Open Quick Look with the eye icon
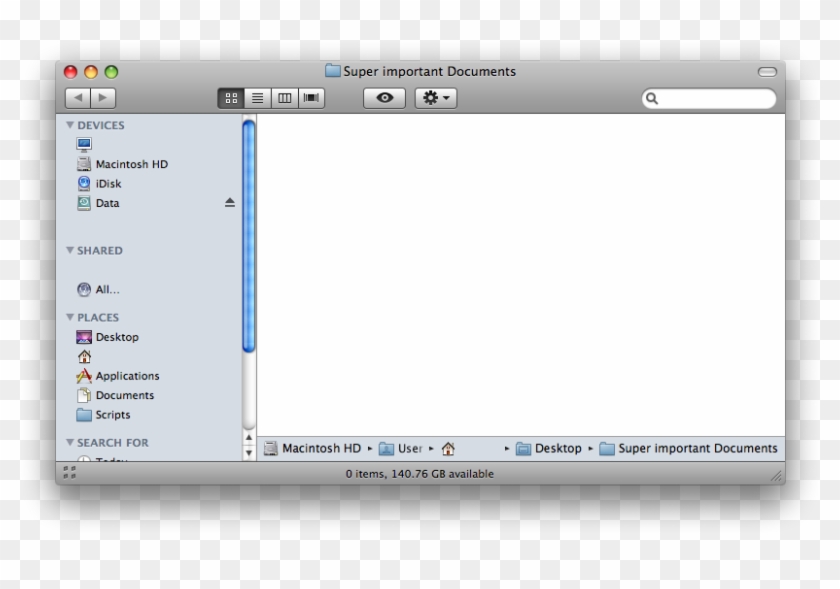 (383, 97)
